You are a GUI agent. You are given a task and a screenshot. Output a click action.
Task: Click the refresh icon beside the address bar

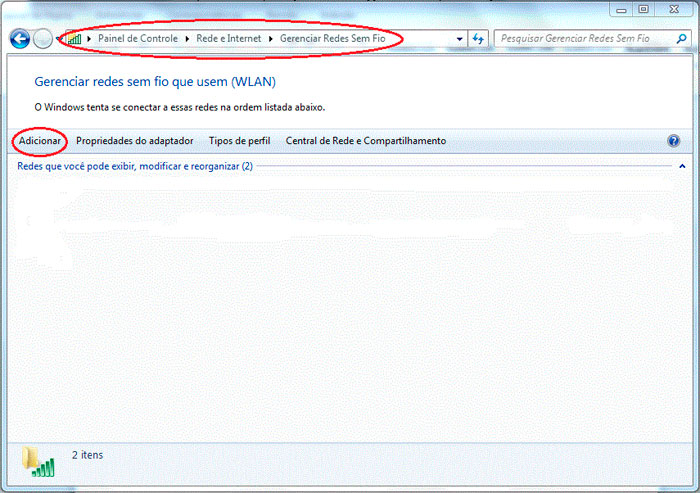478,39
